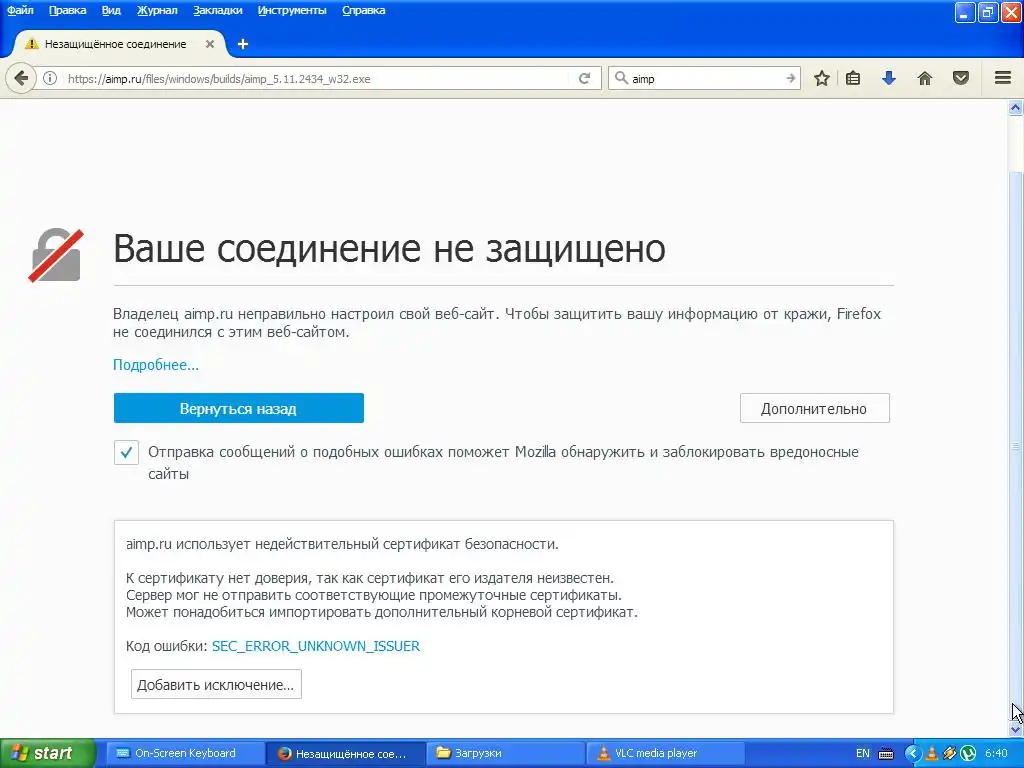Close the Незащищённое соединение tab

(x=210, y=44)
